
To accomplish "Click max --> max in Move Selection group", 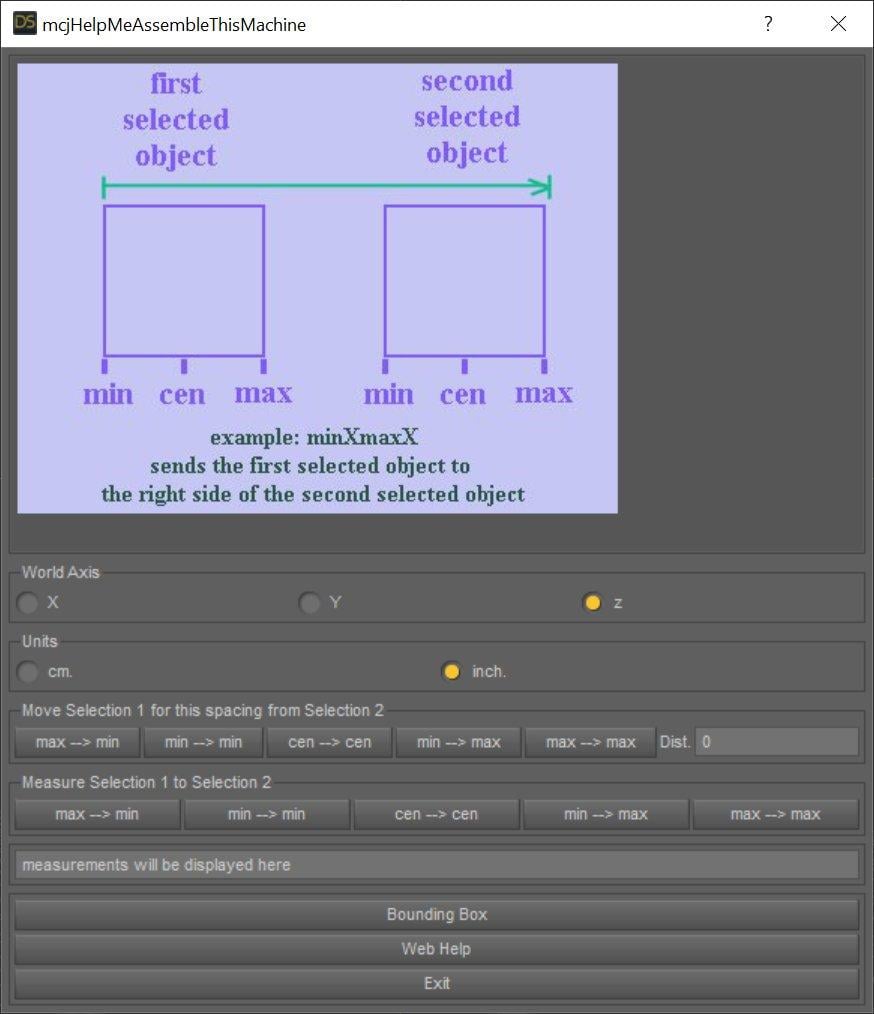I will pyautogui.click(x=590, y=742).
